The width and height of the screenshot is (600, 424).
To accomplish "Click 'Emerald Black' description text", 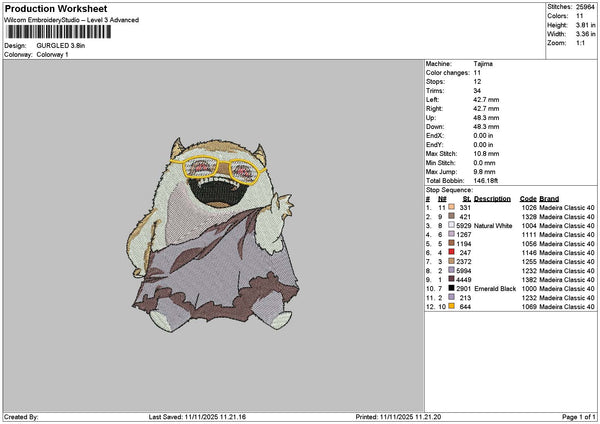I will click(495, 289).
